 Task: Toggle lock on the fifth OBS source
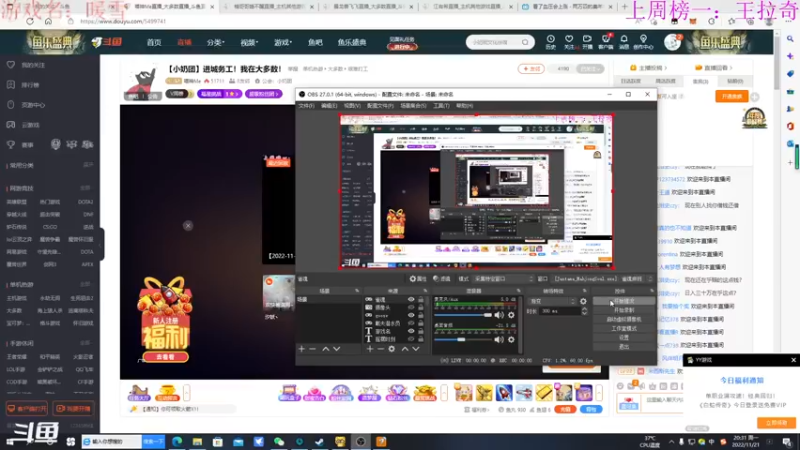click(421, 331)
